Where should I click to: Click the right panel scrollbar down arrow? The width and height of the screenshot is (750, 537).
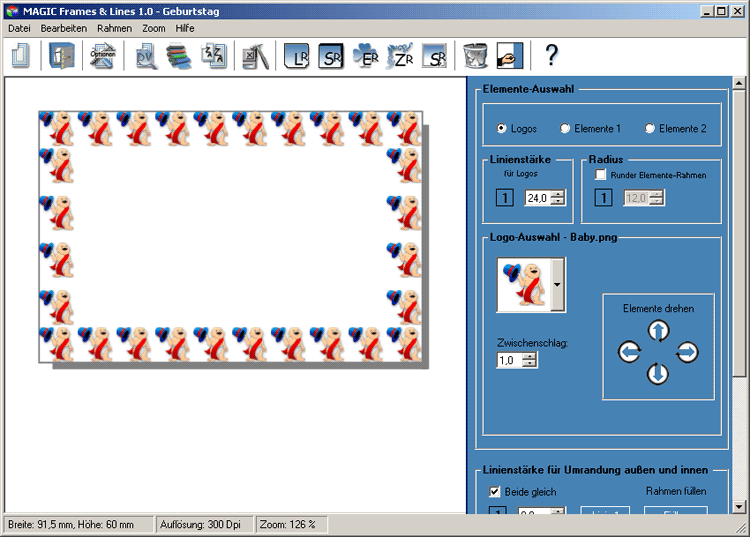(x=740, y=507)
